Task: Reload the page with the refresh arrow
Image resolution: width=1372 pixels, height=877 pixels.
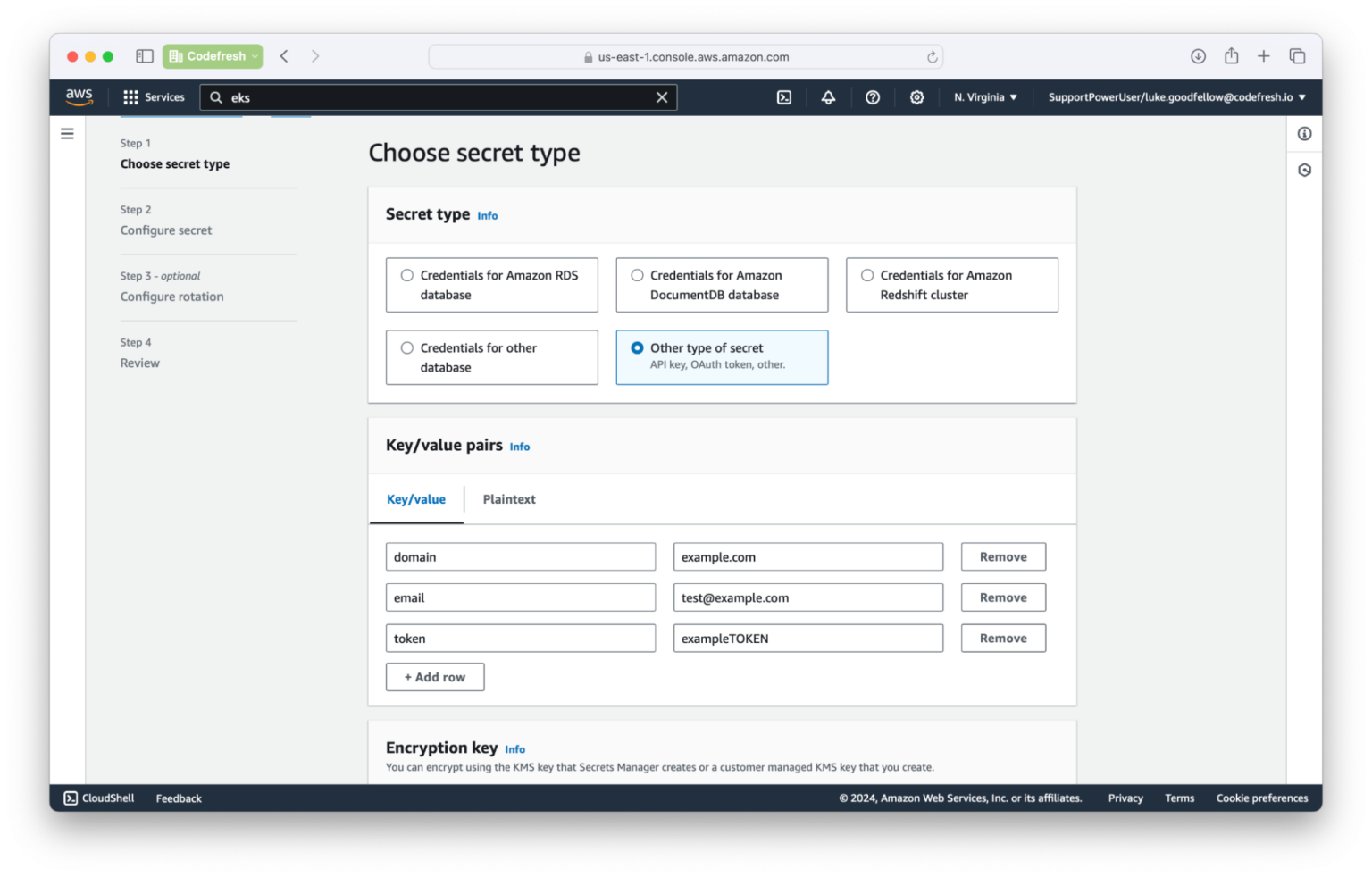Action: click(x=932, y=56)
